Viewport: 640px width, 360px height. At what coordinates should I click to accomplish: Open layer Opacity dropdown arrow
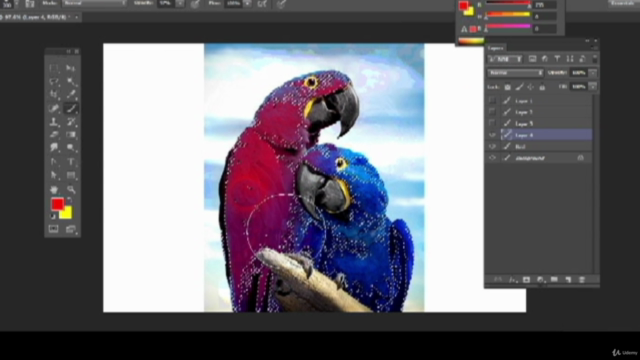click(593, 73)
